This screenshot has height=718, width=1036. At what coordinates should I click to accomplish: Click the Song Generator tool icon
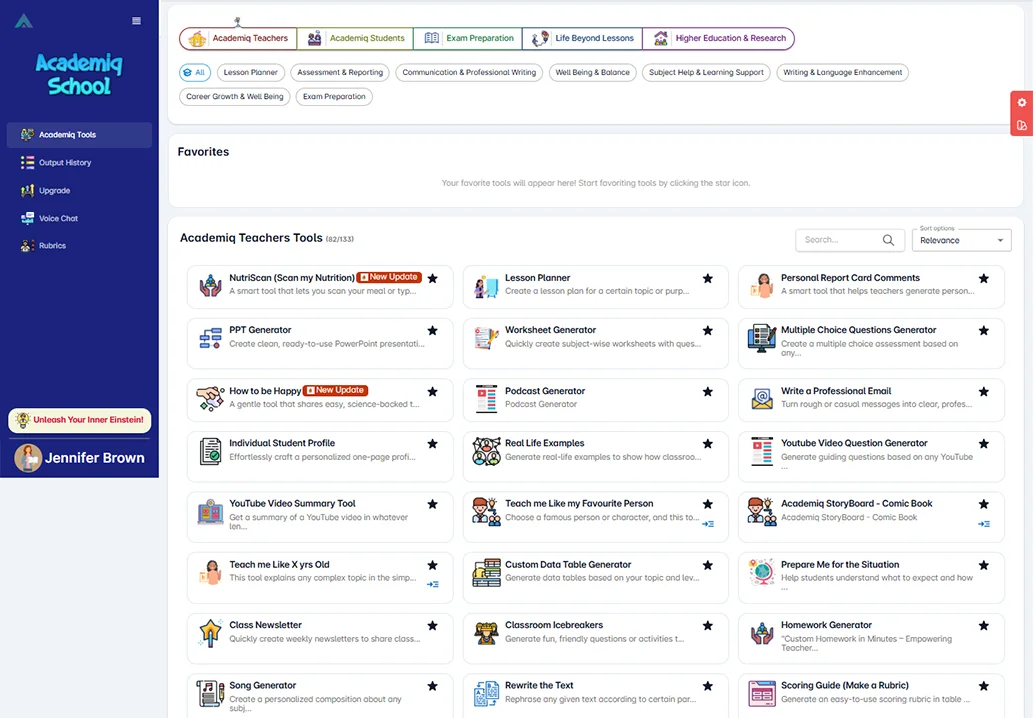(211, 694)
